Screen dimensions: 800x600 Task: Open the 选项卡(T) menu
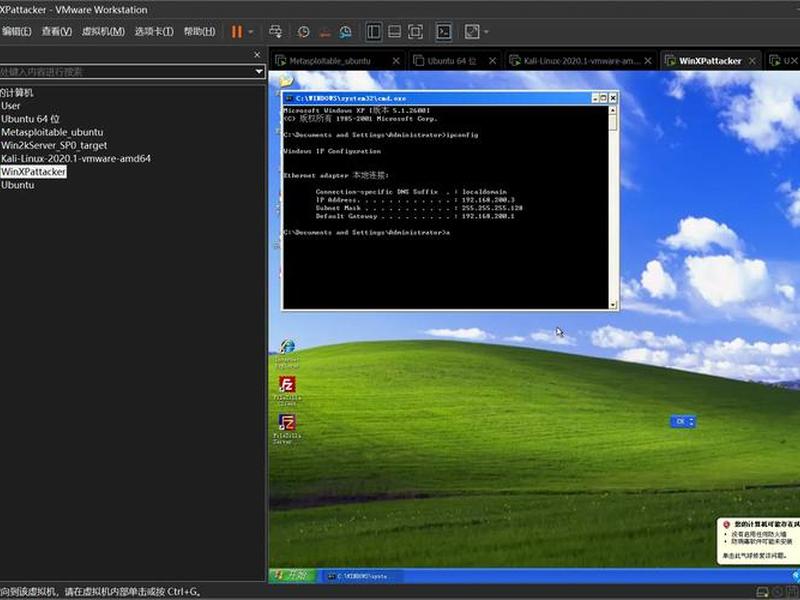pyautogui.click(x=154, y=32)
